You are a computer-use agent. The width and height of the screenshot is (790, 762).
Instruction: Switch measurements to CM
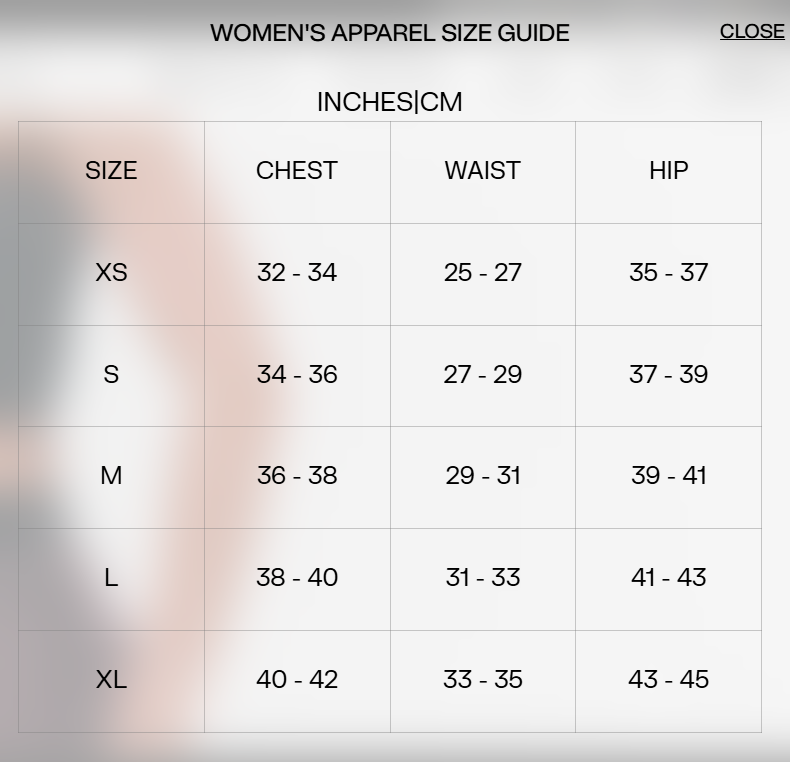442,102
